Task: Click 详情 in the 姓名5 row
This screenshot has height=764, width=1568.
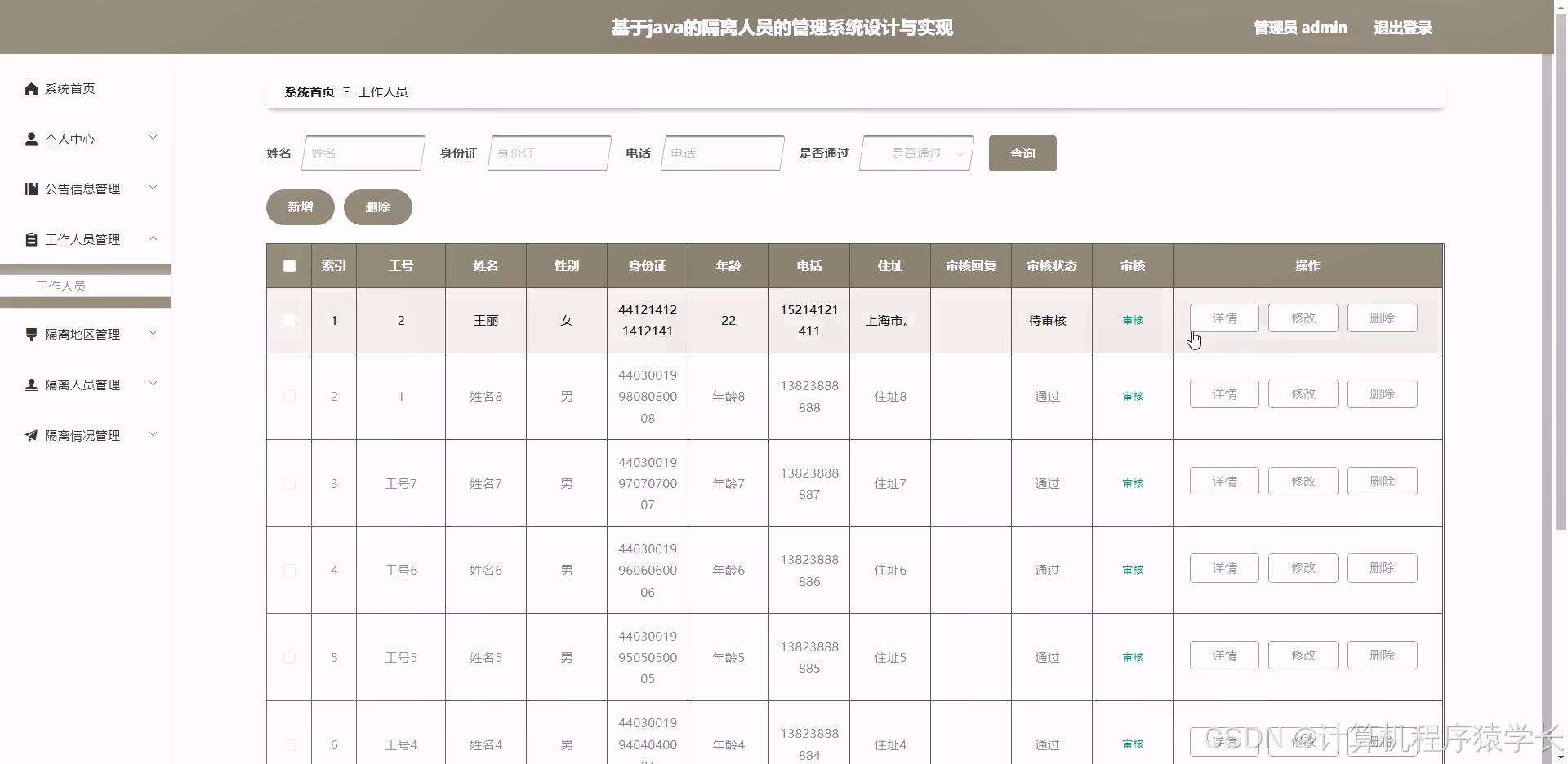Action: point(1224,655)
